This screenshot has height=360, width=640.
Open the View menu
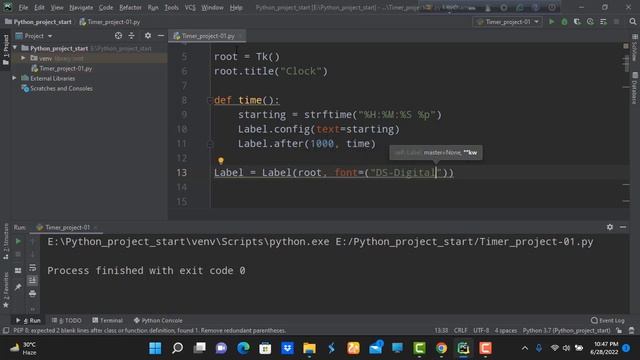[x=57, y=7]
